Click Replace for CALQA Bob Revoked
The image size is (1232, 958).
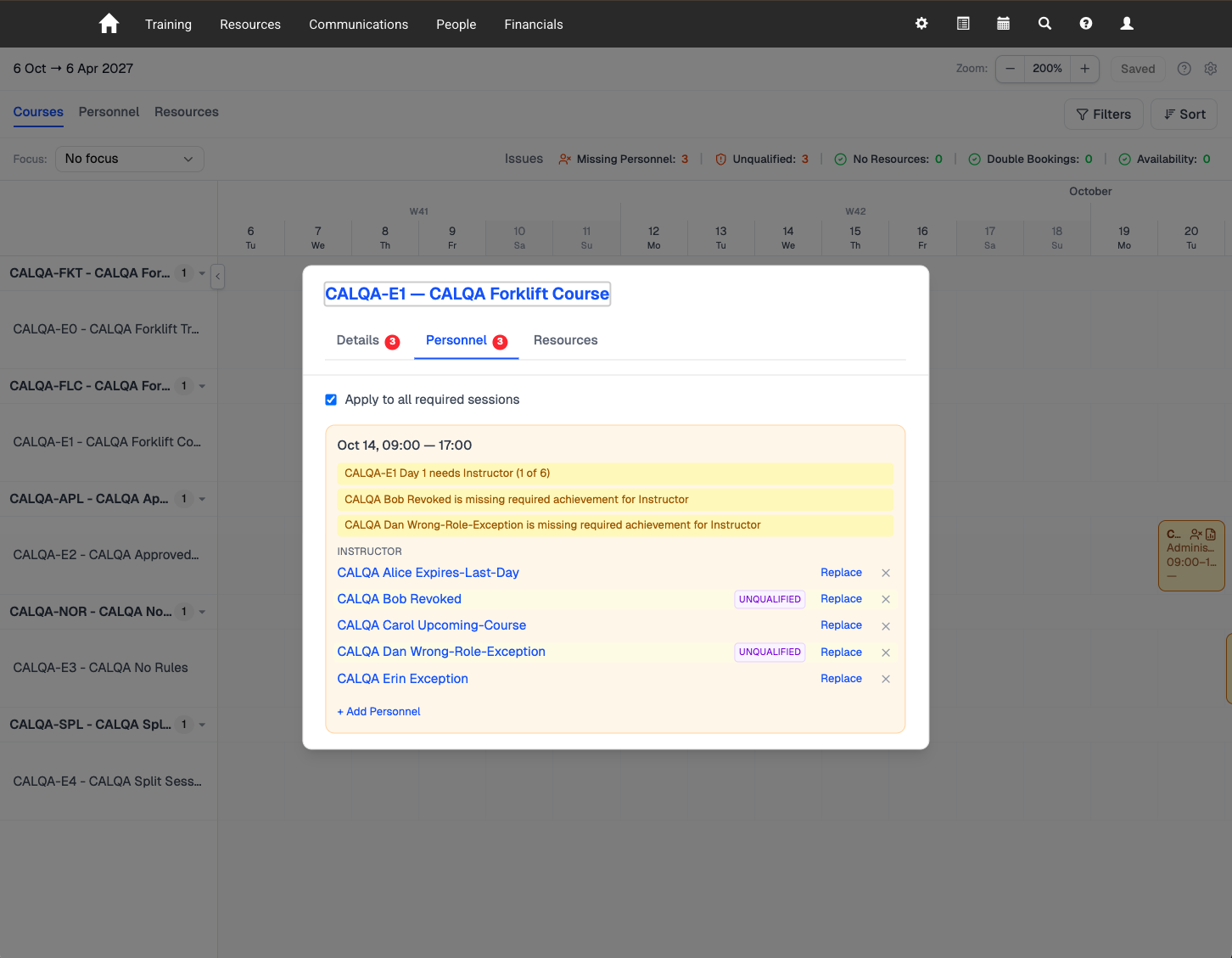click(841, 599)
